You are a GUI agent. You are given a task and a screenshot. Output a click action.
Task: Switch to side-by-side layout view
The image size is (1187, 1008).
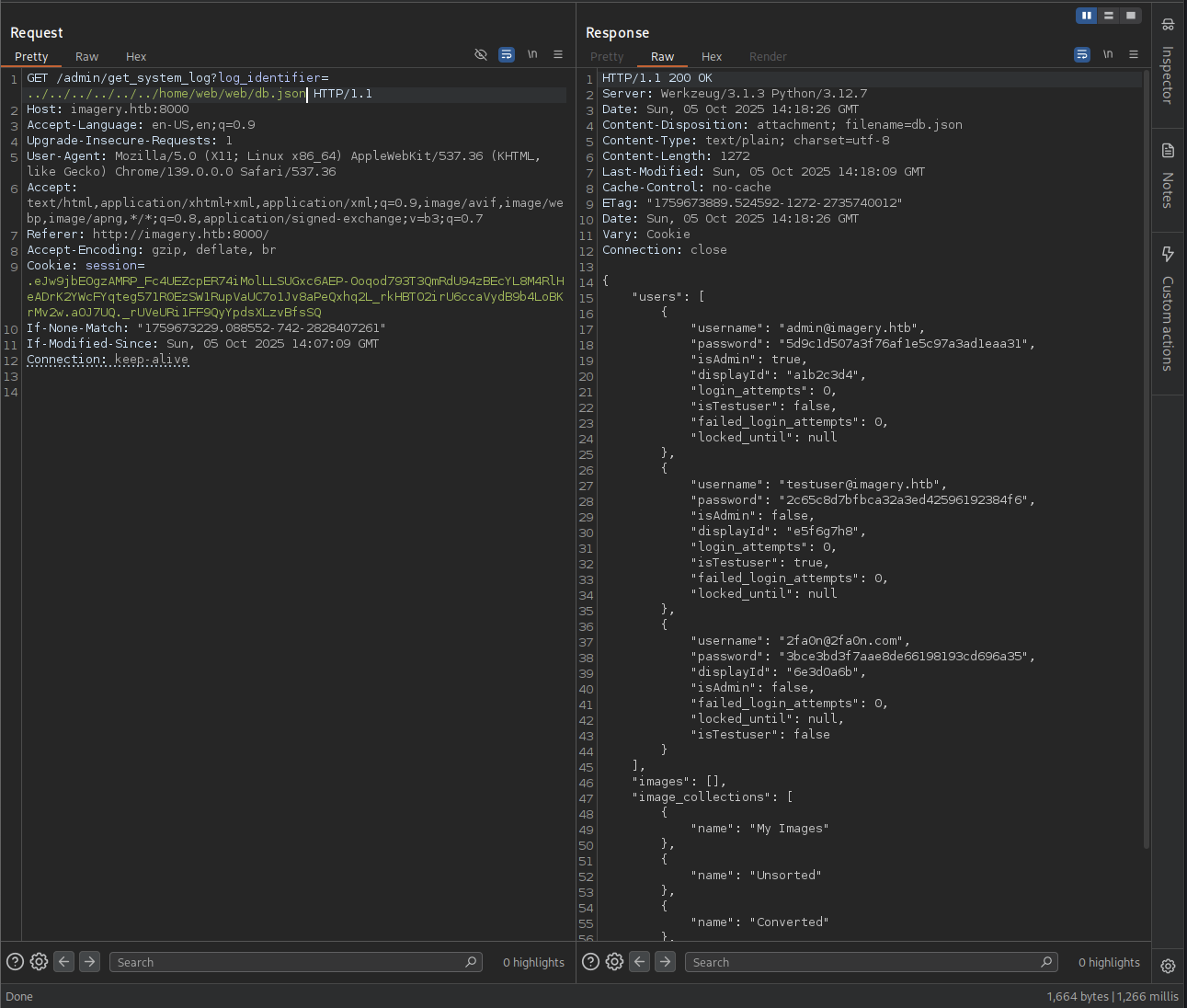click(1087, 16)
